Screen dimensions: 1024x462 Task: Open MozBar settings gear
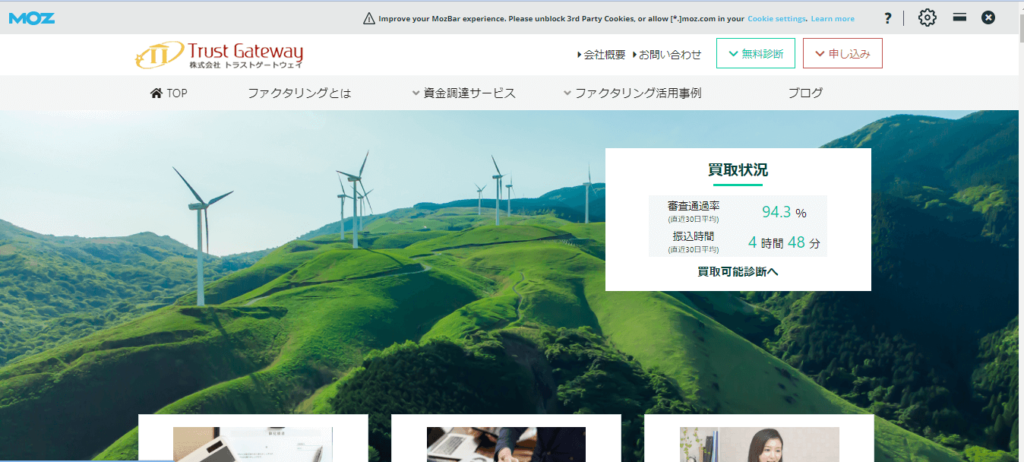click(x=926, y=17)
